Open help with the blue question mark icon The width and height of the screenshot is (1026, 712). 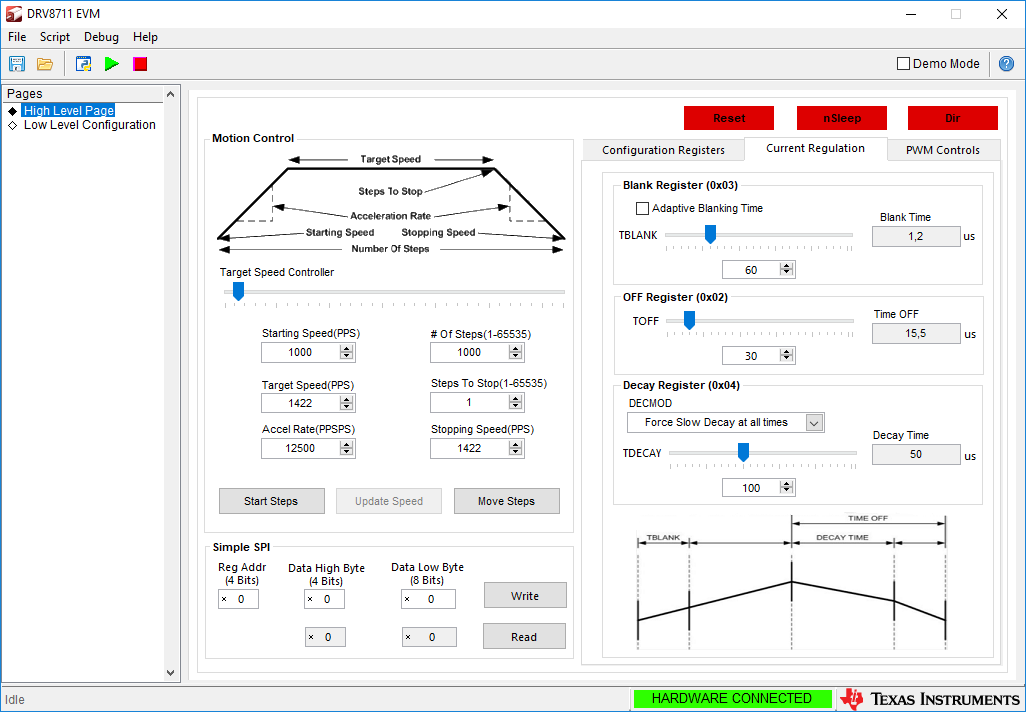click(1006, 63)
